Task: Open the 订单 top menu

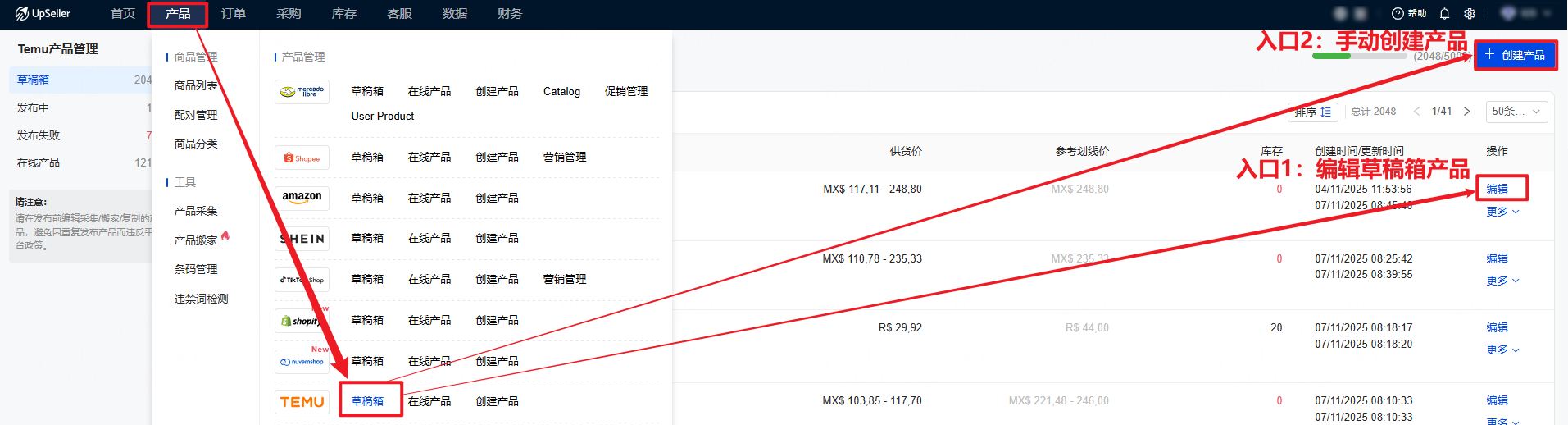Action: pos(234,14)
